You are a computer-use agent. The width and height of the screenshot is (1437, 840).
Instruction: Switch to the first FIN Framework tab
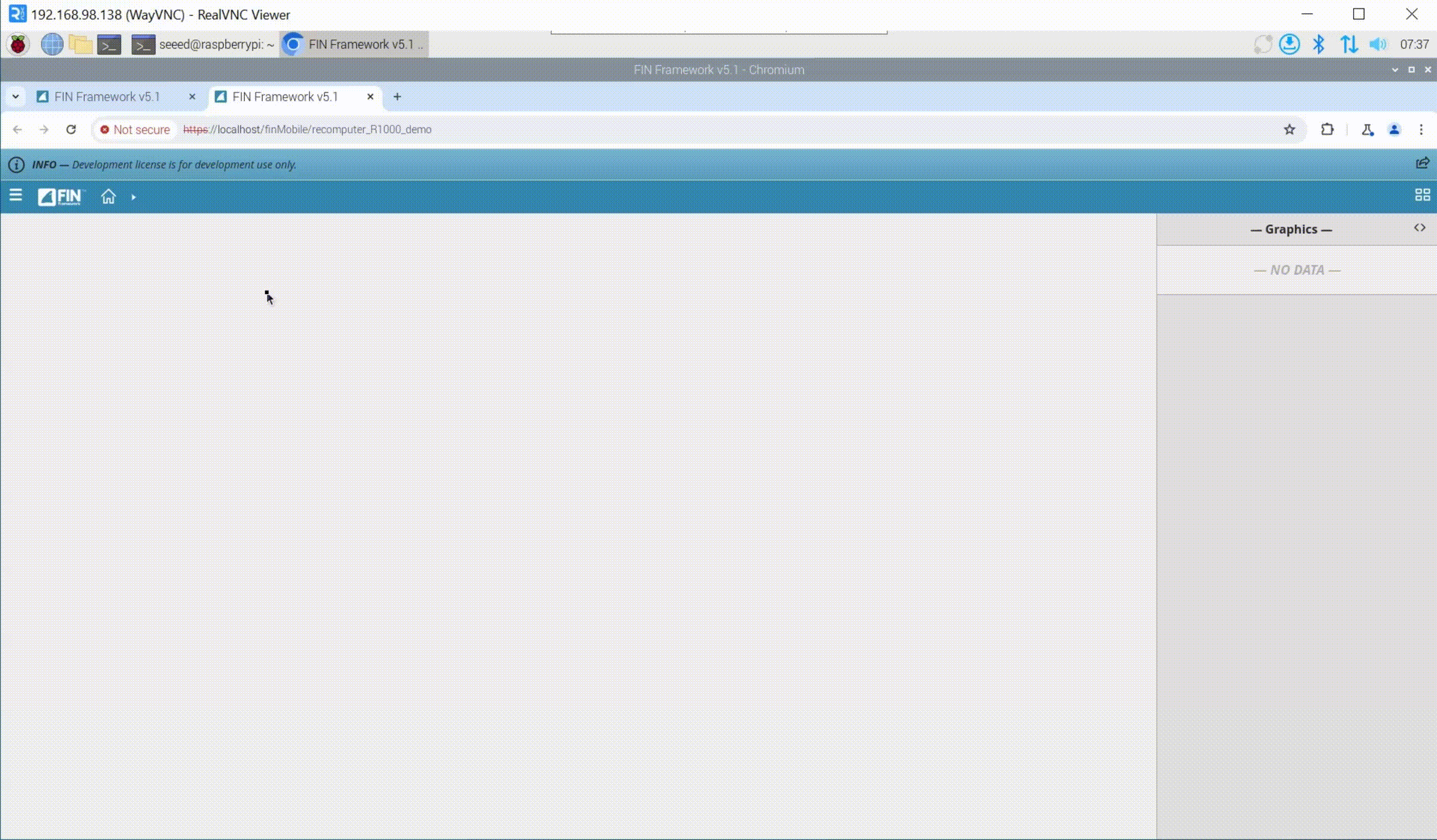[x=108, y=97]
